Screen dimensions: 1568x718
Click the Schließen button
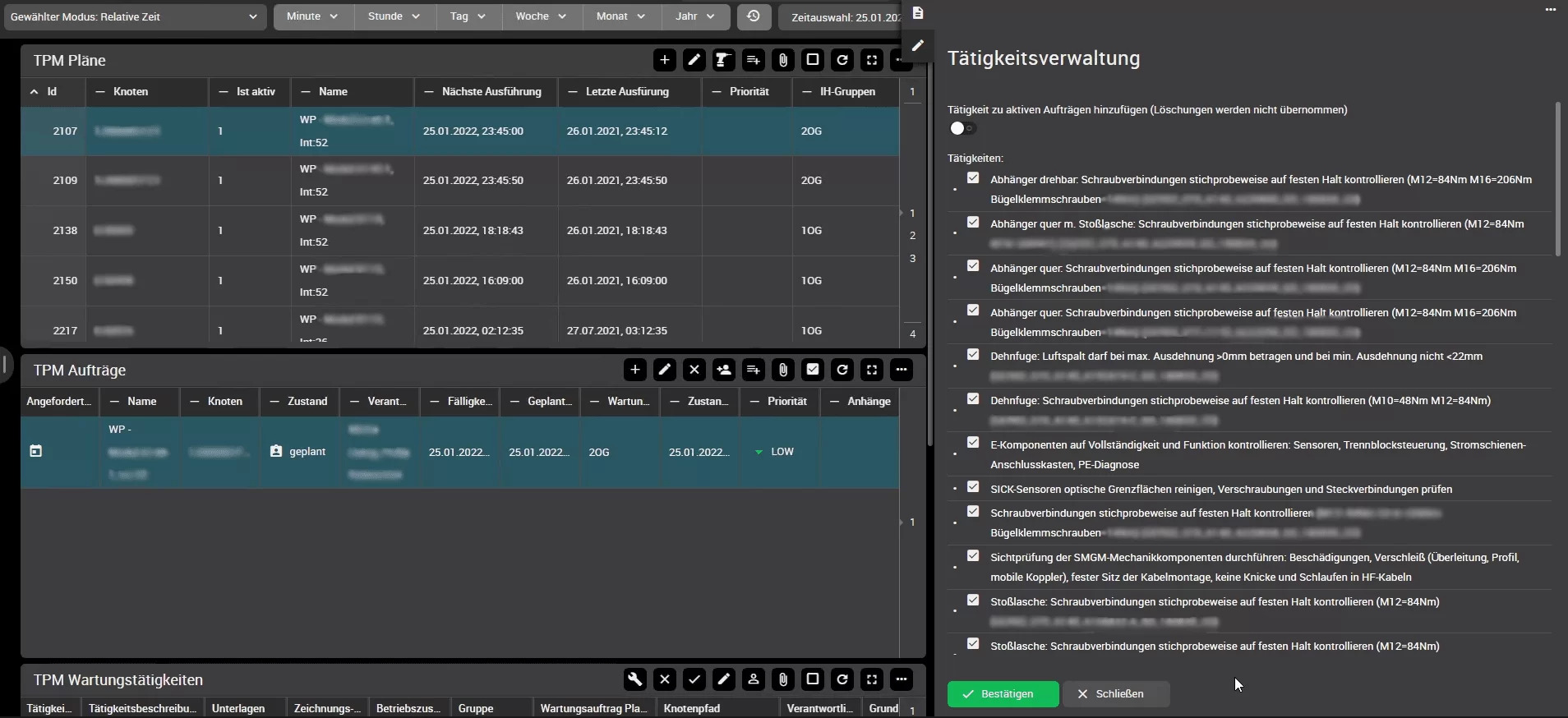pyautogui.click(x=1115, y=693)
